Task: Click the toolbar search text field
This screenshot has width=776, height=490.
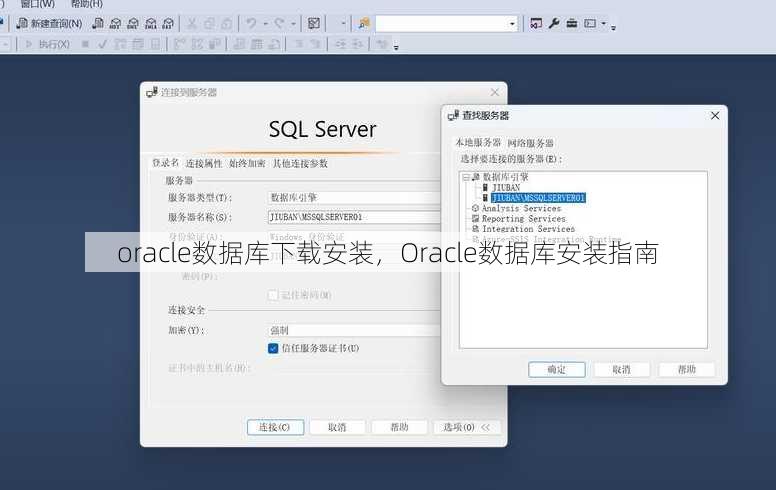Action: click(441, 23)
